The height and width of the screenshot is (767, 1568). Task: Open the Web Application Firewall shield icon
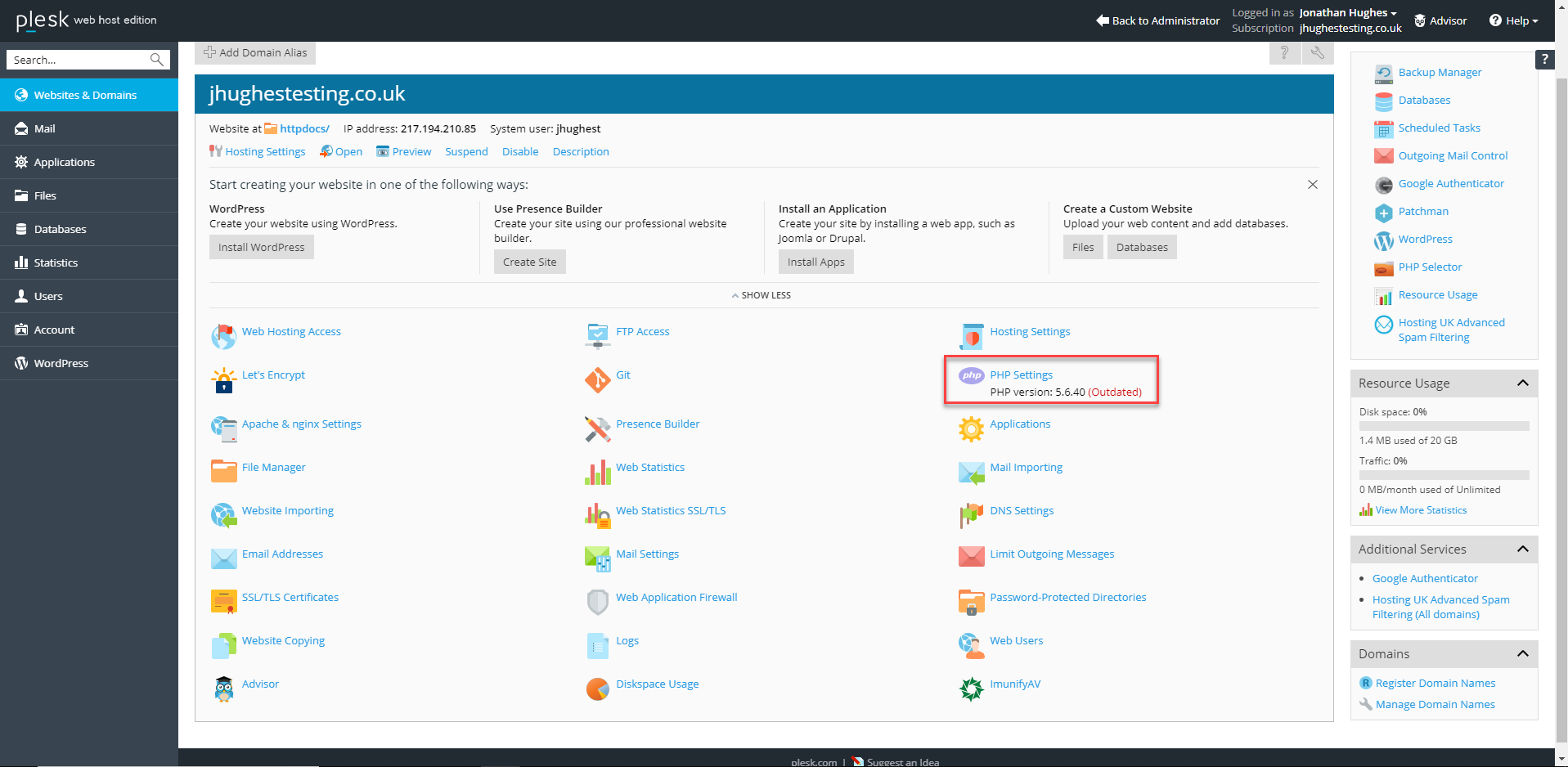tap(598, 602)
